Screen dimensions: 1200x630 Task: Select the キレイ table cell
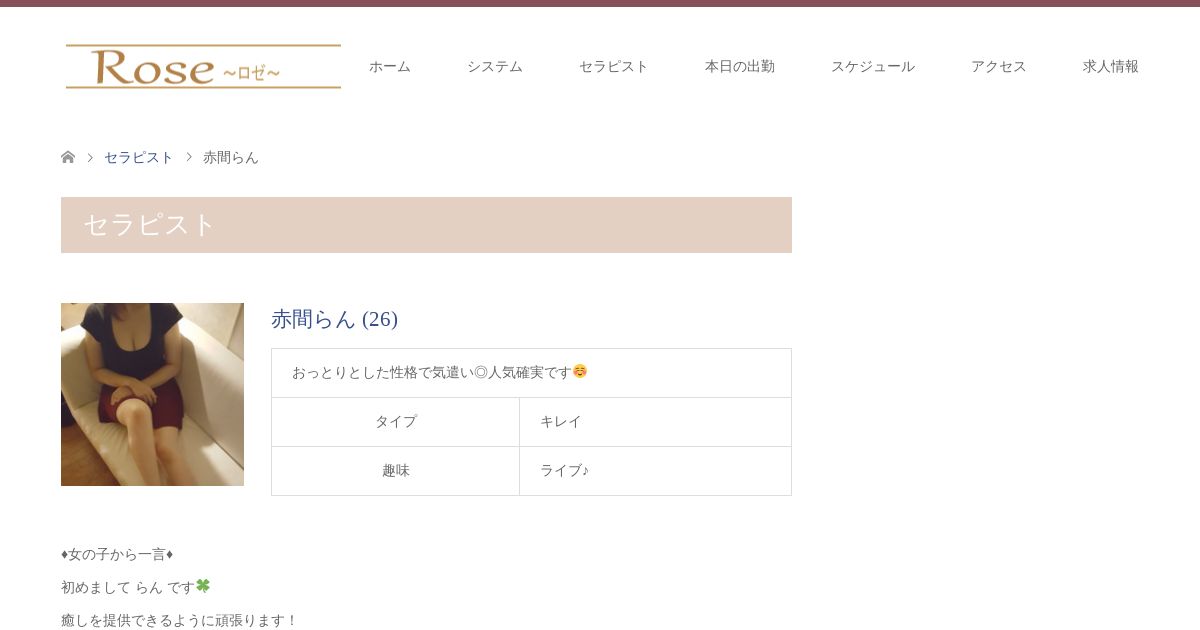tap(655, 422)
